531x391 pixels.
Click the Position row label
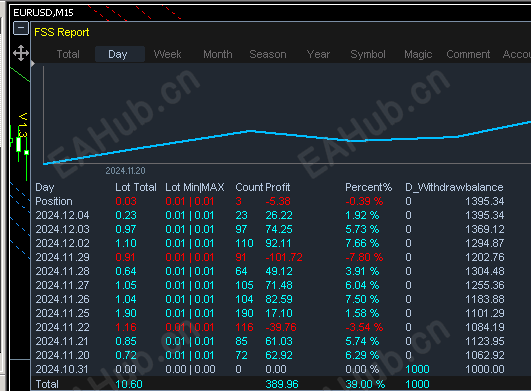coord(54,201)
